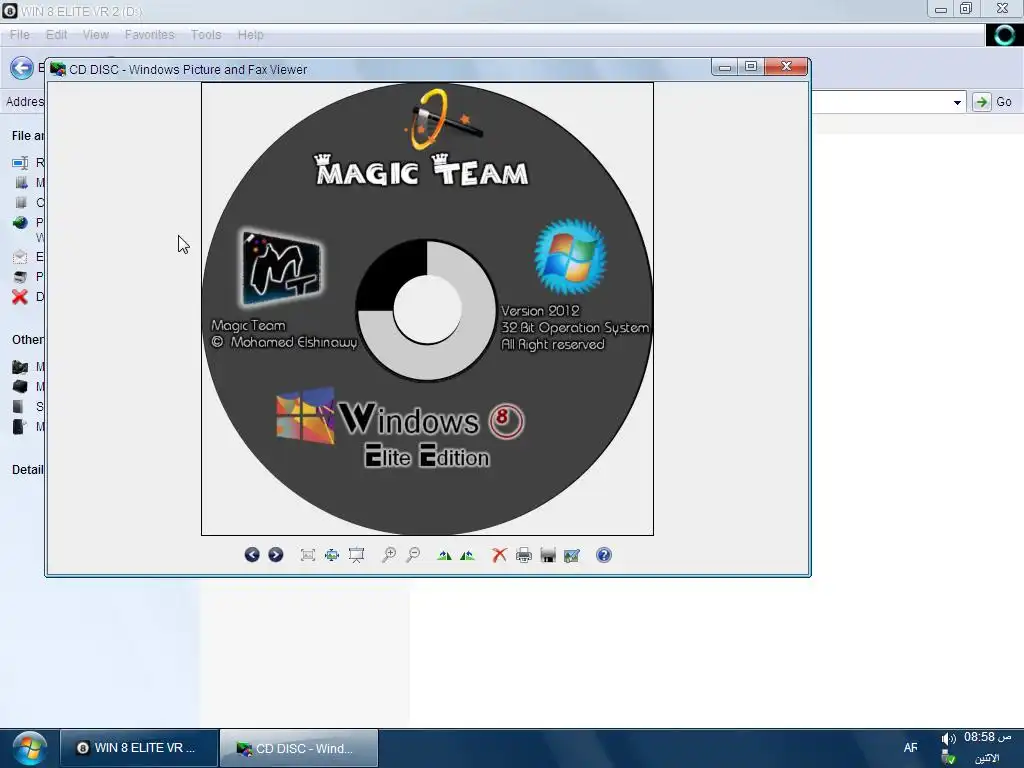Click the red X Delete task icon in sidebar

(x=20, y=297)
